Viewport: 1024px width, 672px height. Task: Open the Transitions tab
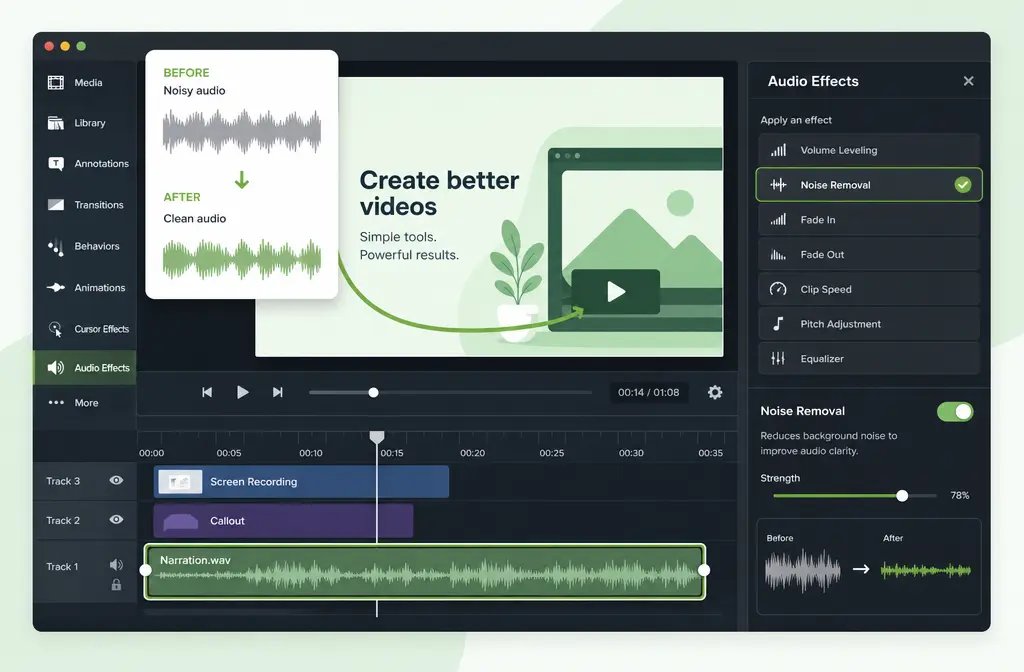click(85, 204)
